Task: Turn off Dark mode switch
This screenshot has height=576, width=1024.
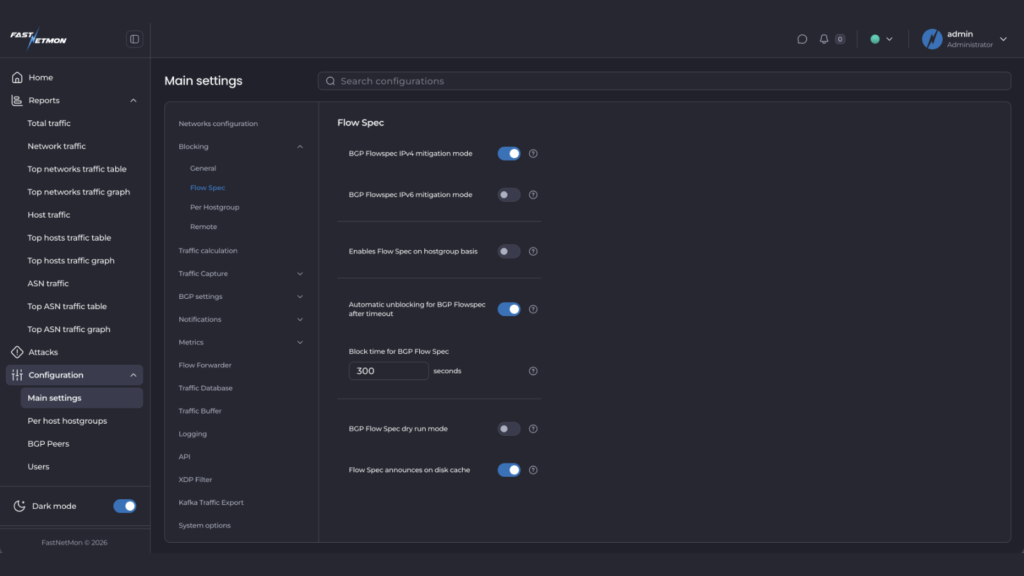Action: point(125,506)
